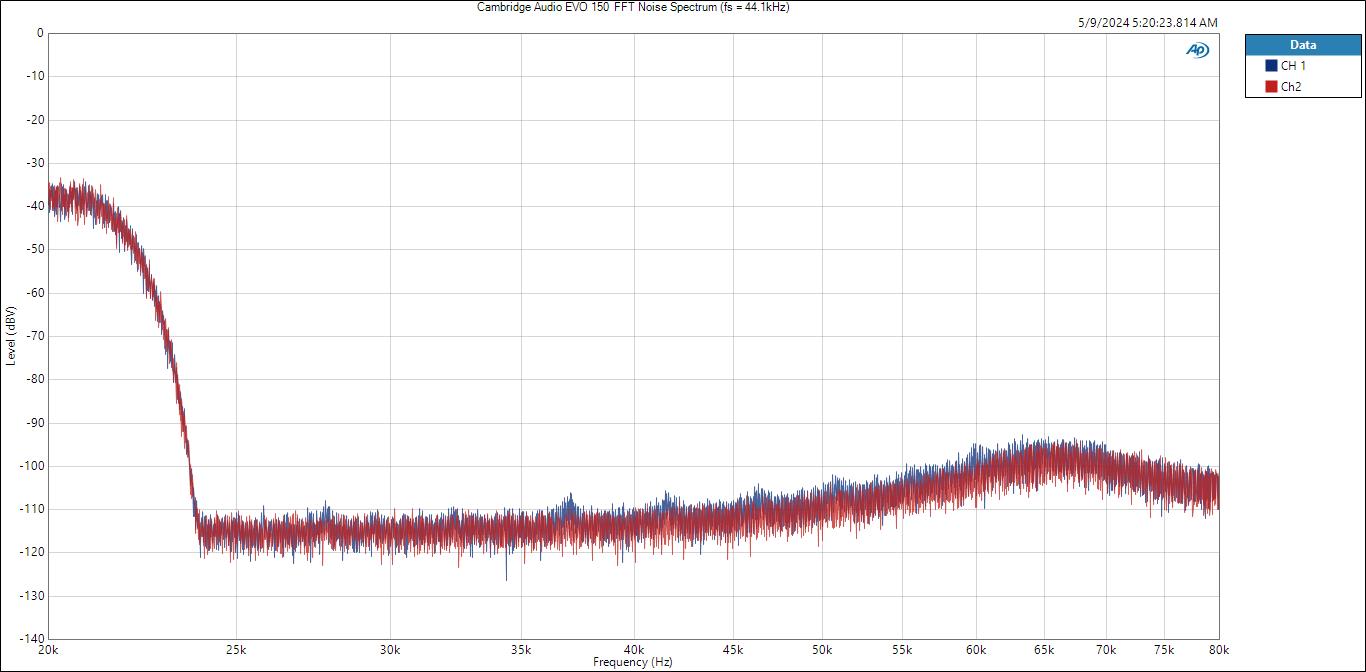
Task: Click the 25k frequency tick label
Action: tap(237, 649)
